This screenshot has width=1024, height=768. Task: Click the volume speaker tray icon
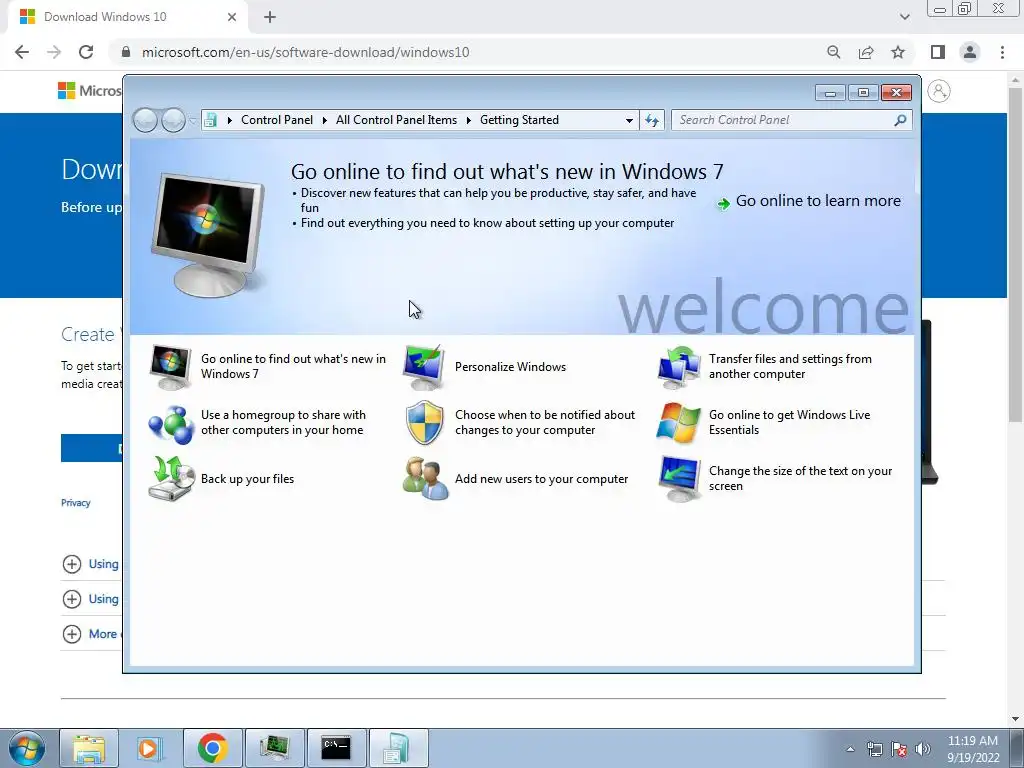[x=923, y=749]
